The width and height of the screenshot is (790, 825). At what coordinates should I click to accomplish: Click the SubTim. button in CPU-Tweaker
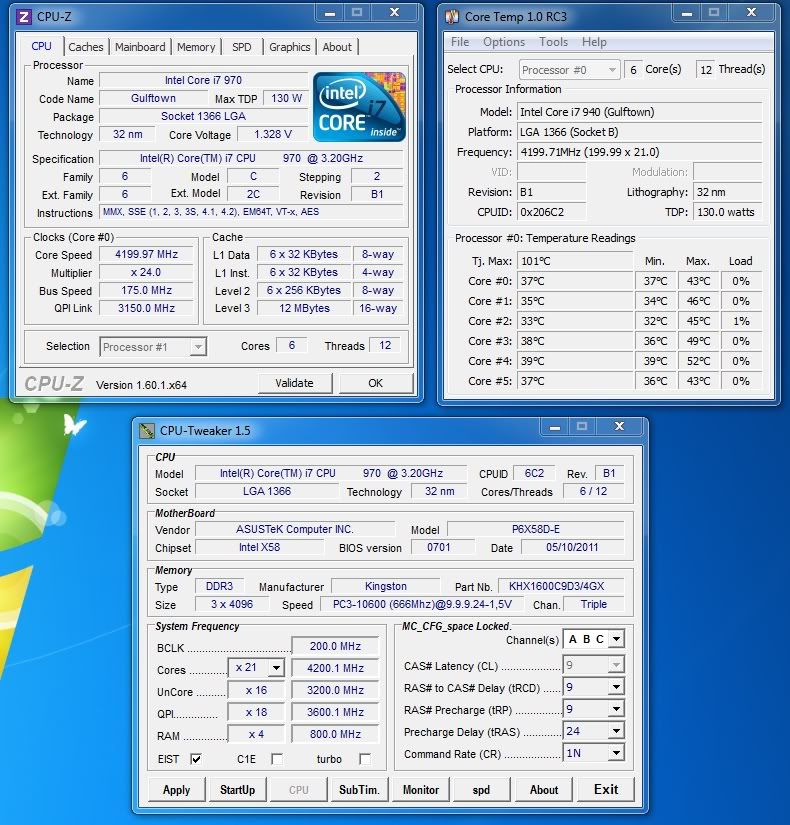pyautogui.click(x=359, y=790)
